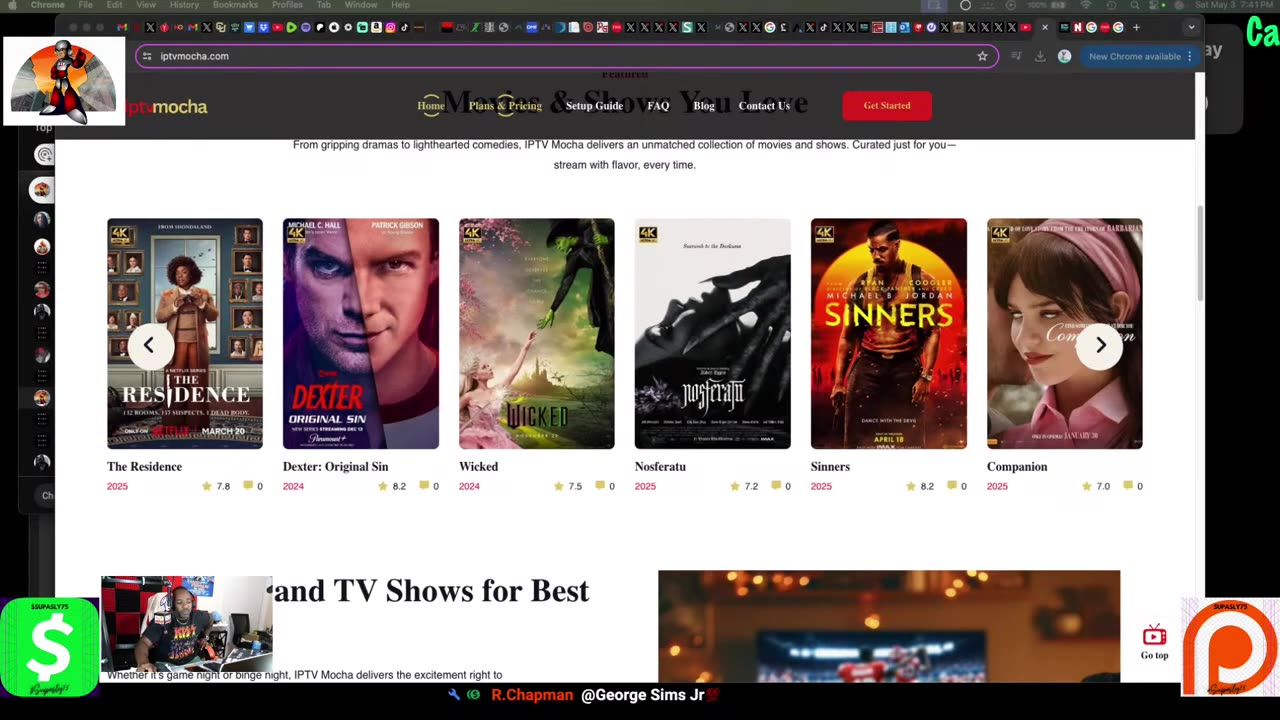Open the macOS Bookmarks menu
Image resolution: width=1280 pixels, height=720 pixels.
(235, 5)
